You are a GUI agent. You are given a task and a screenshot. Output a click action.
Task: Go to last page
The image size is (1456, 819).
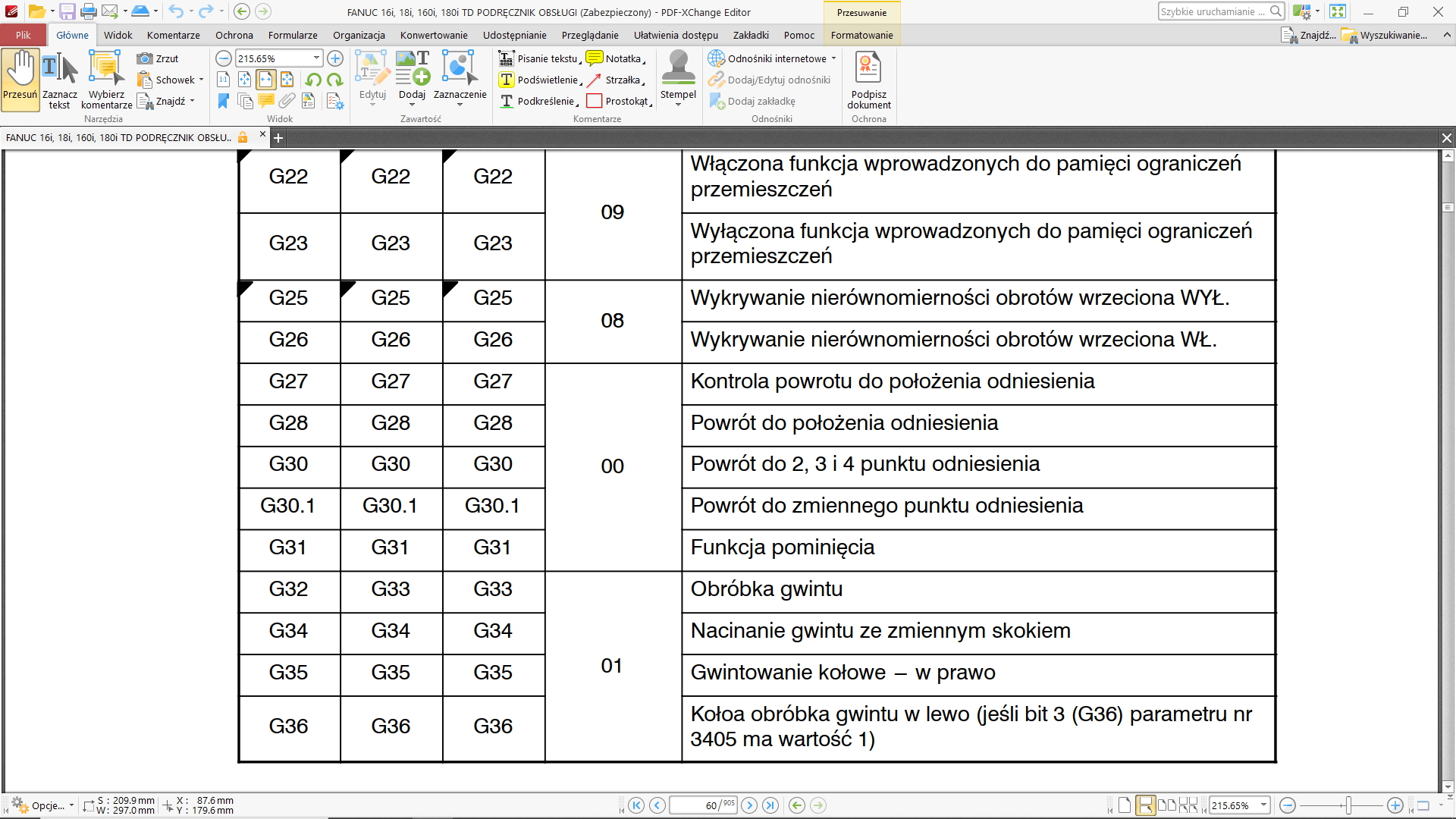pos(770,805)
